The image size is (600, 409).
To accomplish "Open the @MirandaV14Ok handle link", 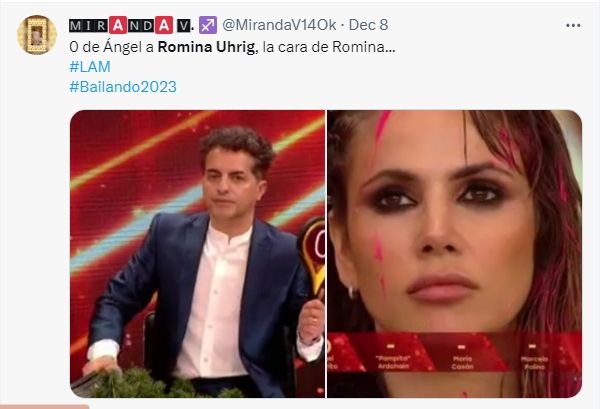I will click(279, 25).
